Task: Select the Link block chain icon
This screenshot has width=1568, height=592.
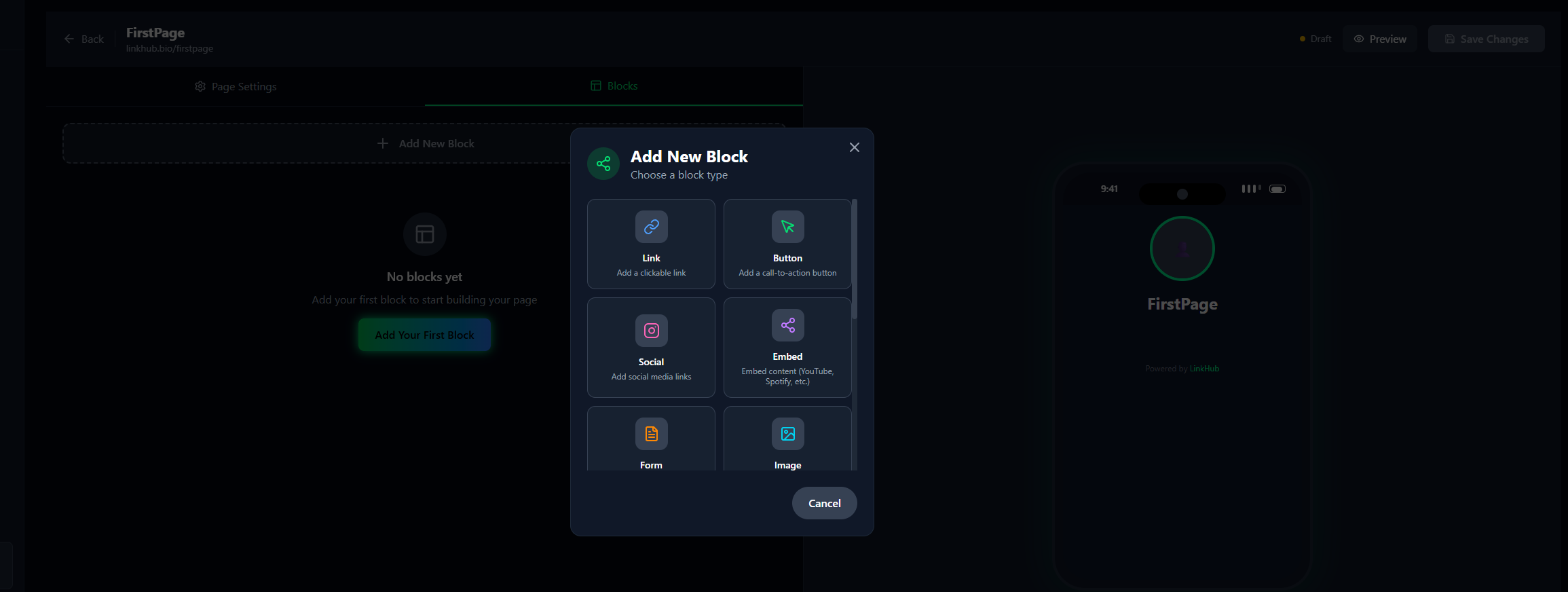Action: click(x=651, y=227)
